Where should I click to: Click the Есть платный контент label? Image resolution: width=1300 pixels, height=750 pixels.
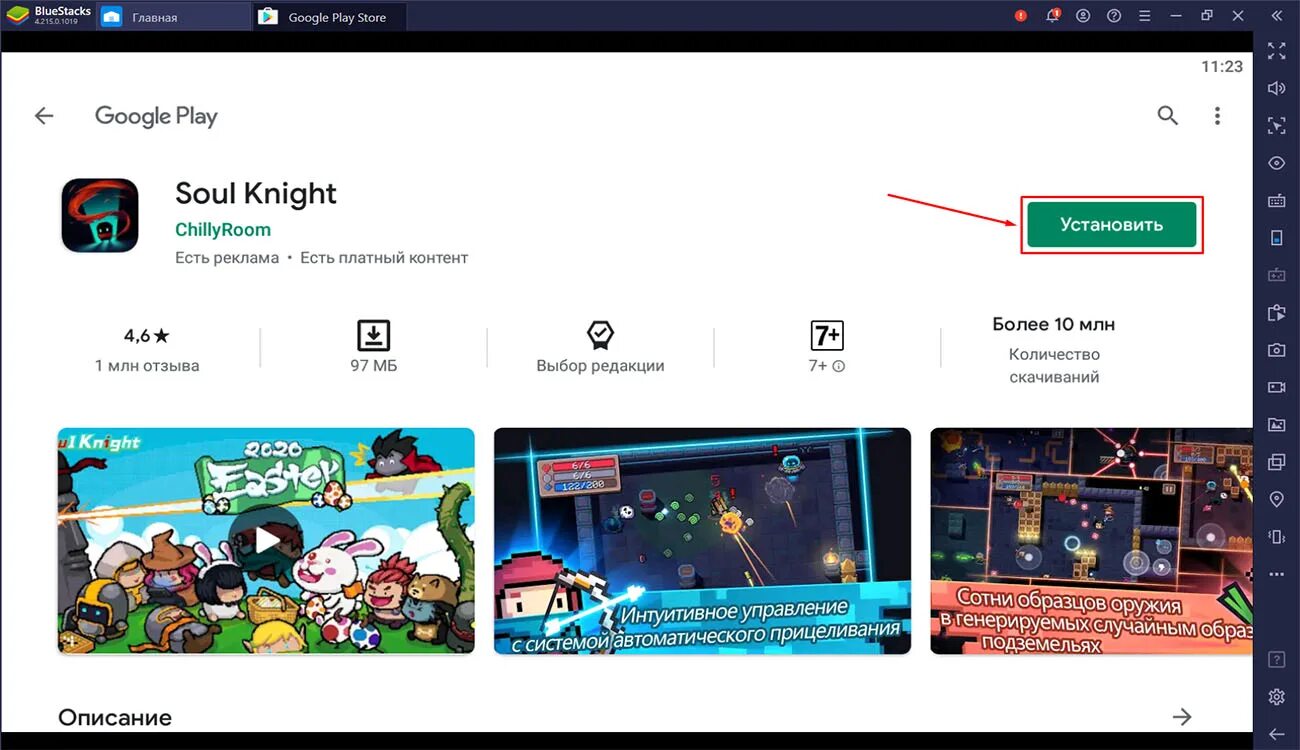(x=384, y=258)
